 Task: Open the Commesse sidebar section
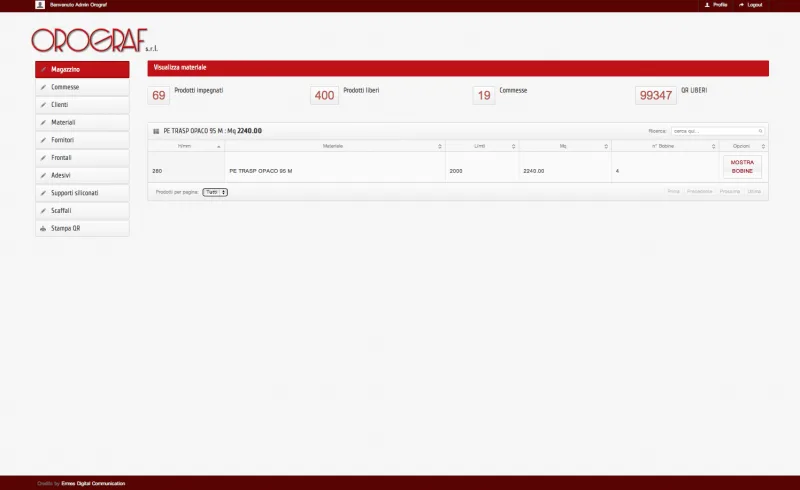click(82, 87)
